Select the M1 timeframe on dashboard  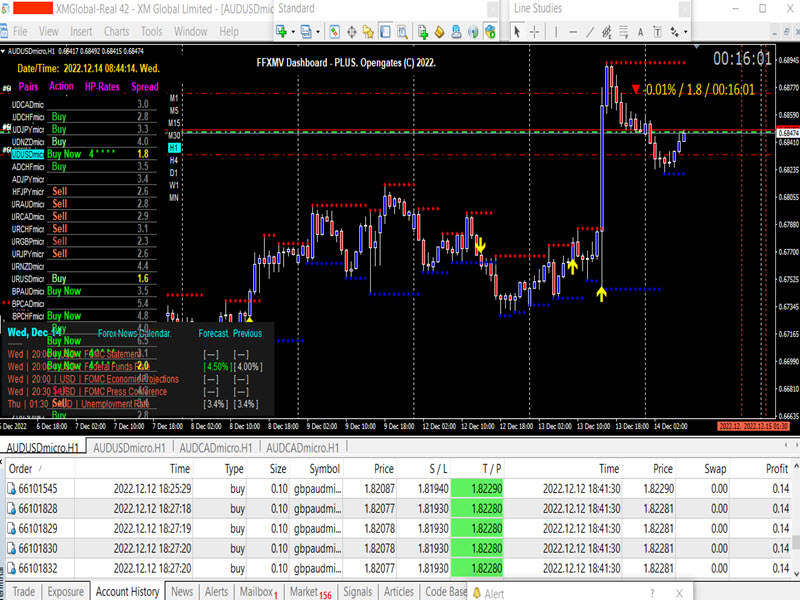(x=174, y=98)
